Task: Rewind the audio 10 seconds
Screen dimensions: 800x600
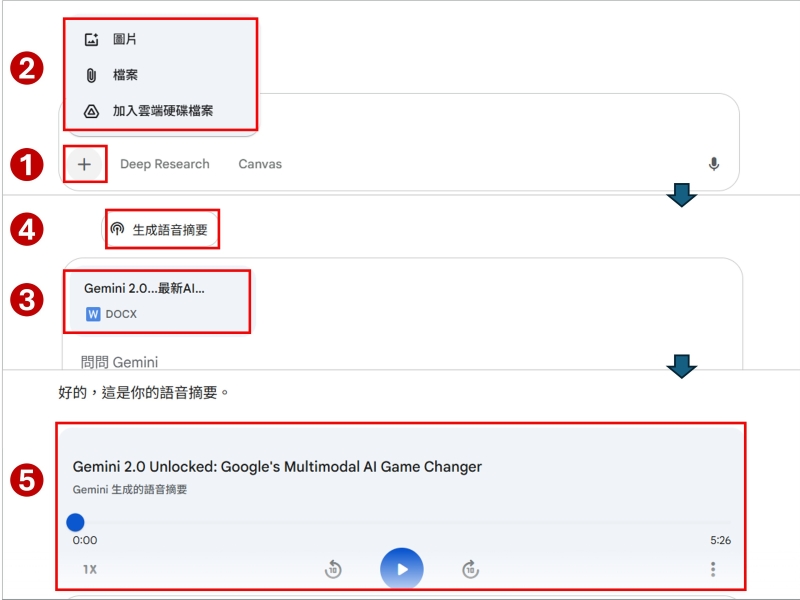Action: pos(333,569)
